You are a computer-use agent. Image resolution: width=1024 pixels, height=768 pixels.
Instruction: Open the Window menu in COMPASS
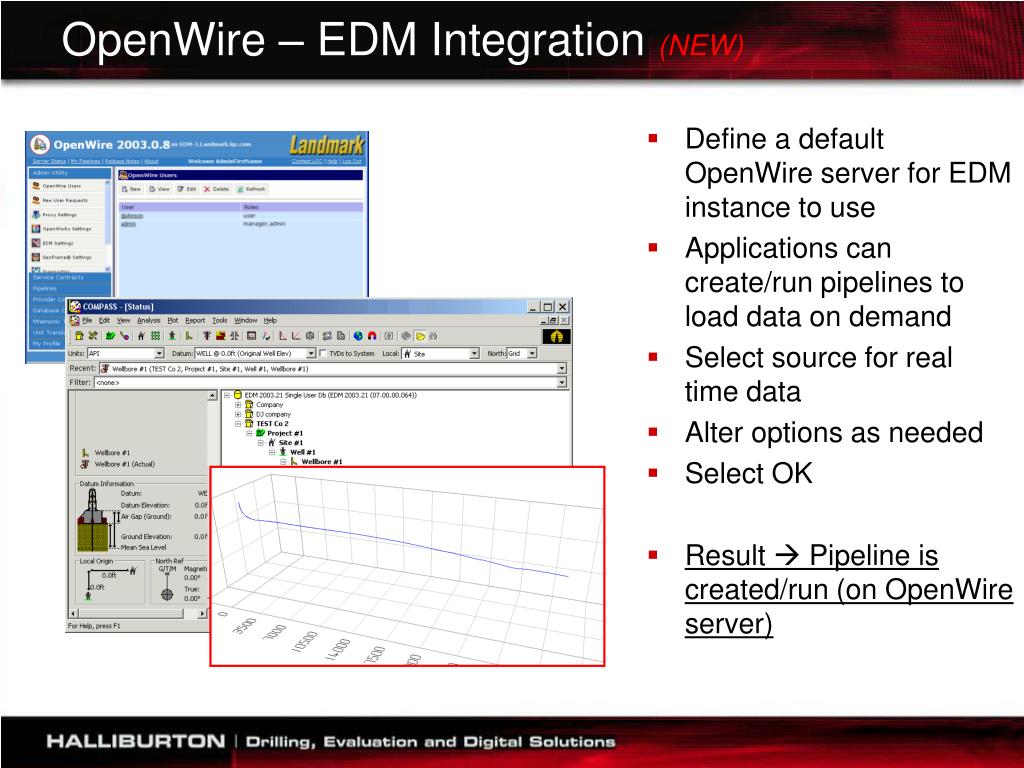[x=246, y=321]
